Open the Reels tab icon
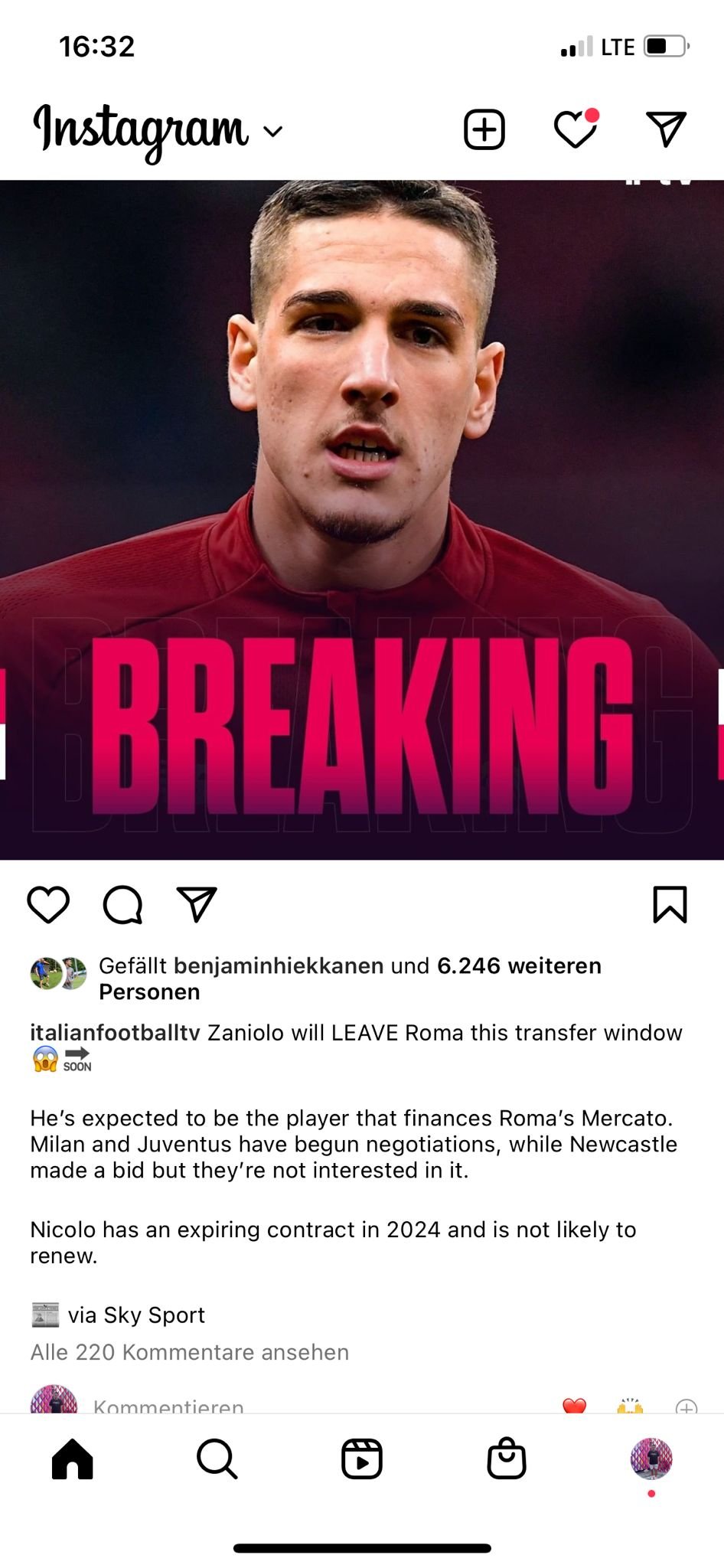 [362, 1459]
